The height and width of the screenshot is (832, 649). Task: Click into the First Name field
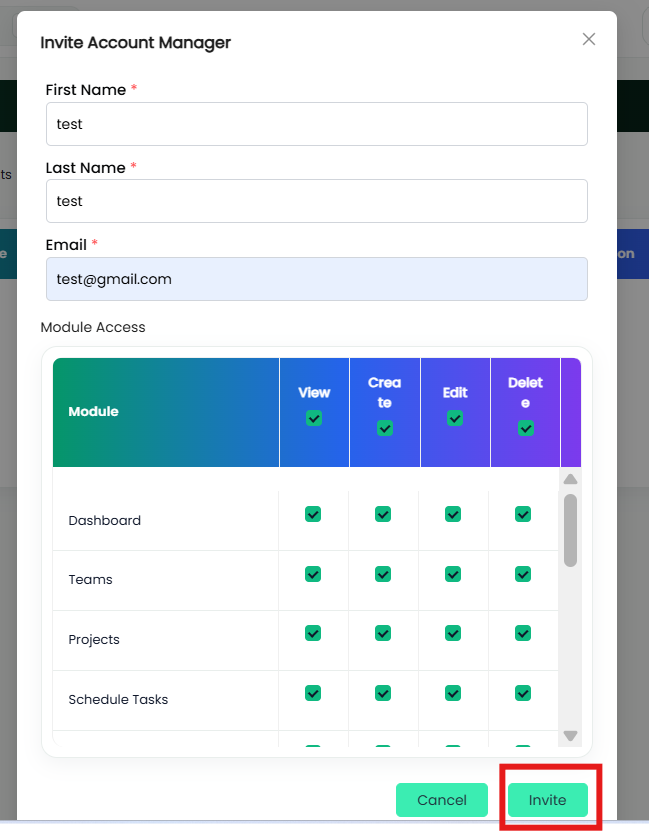coord(317,124)
